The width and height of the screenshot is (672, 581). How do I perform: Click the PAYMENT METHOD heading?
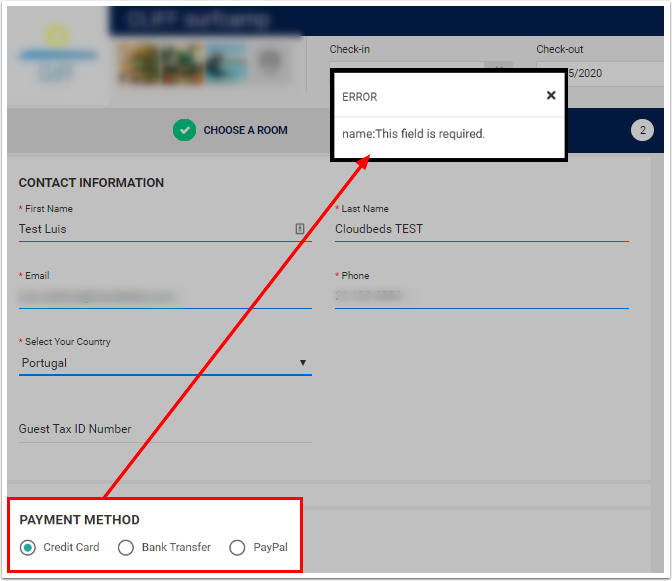(79, 519)
